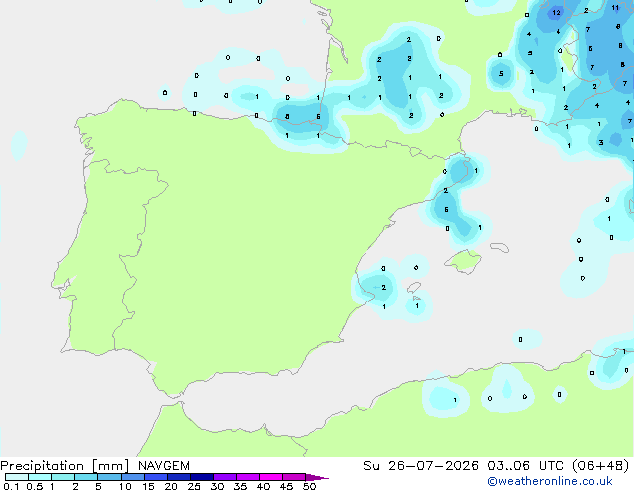Click the "11" precipitation value on map
This screenshot has width=634, height=490.
click(x=615, y=7)
